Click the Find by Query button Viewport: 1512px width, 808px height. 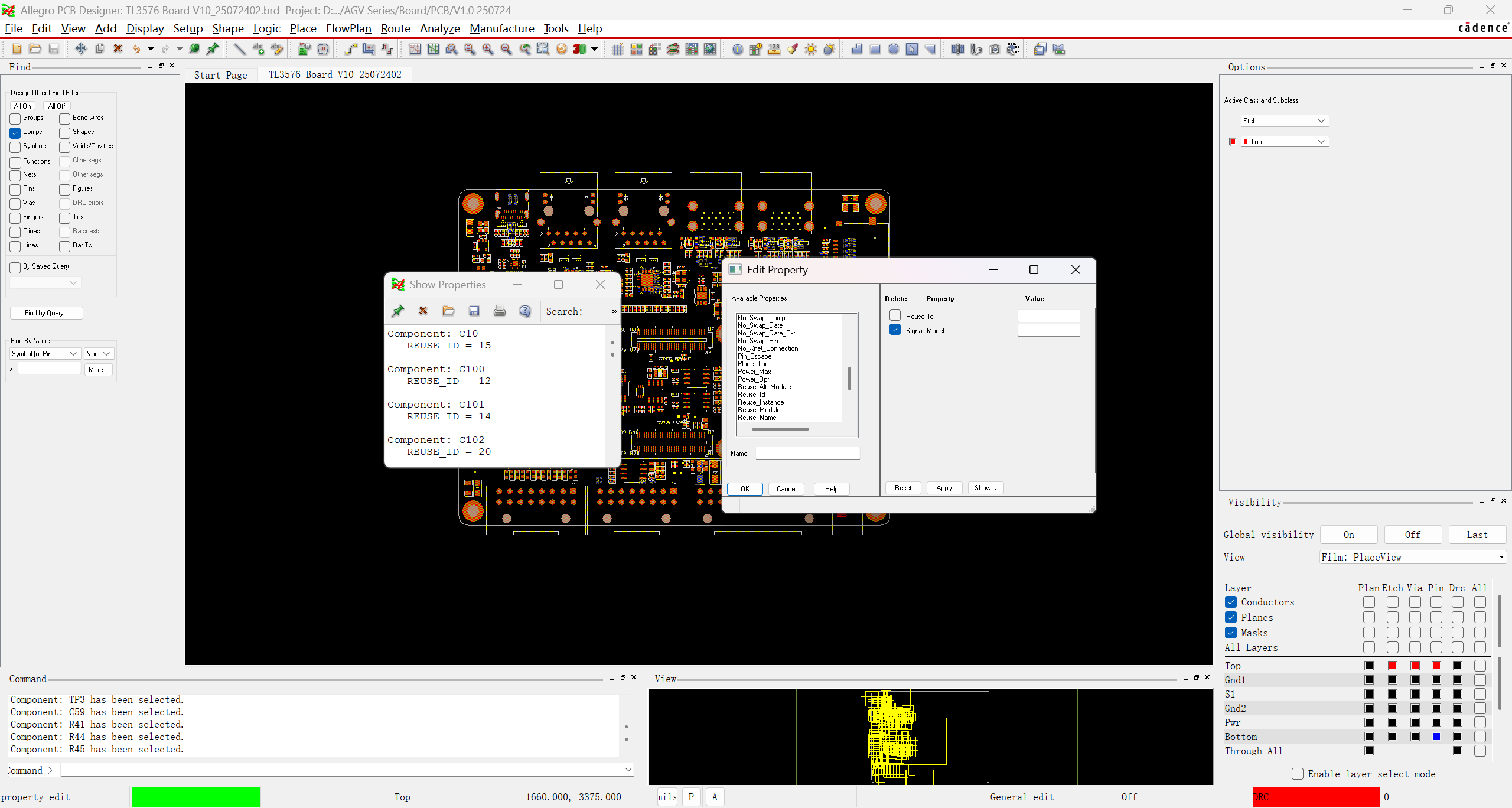[46, 313]
